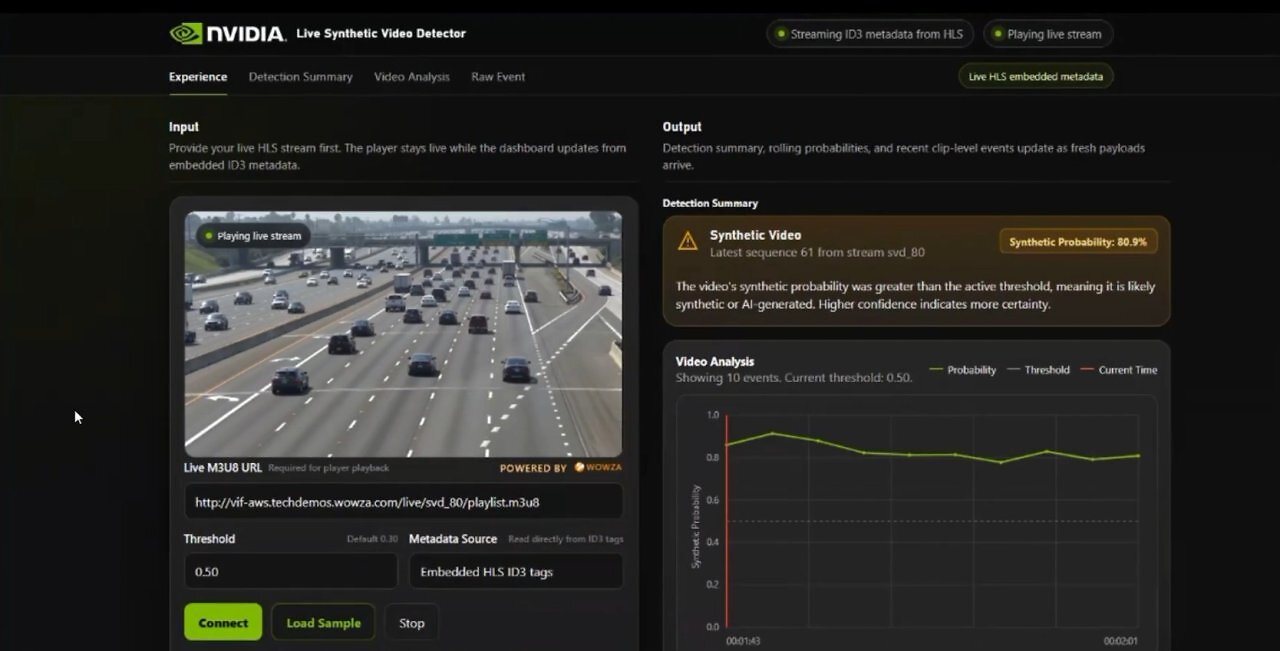
Task: Click the Load Sample button
Action: 323,622
